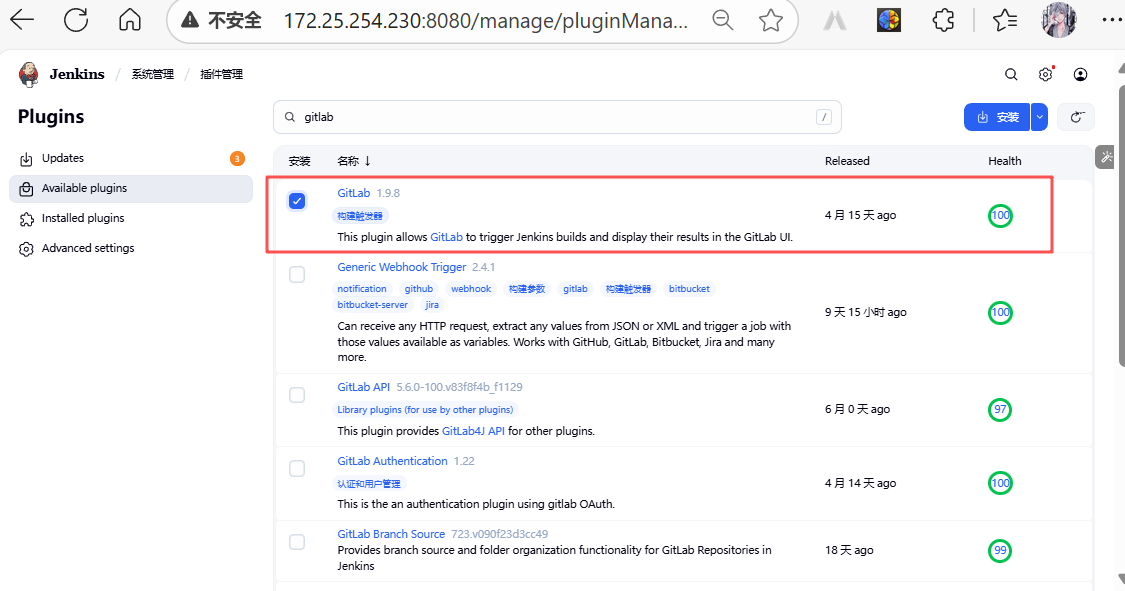The image size is (1125, 591).
Task: Click the Health column header
Action: click(1004, 161)
